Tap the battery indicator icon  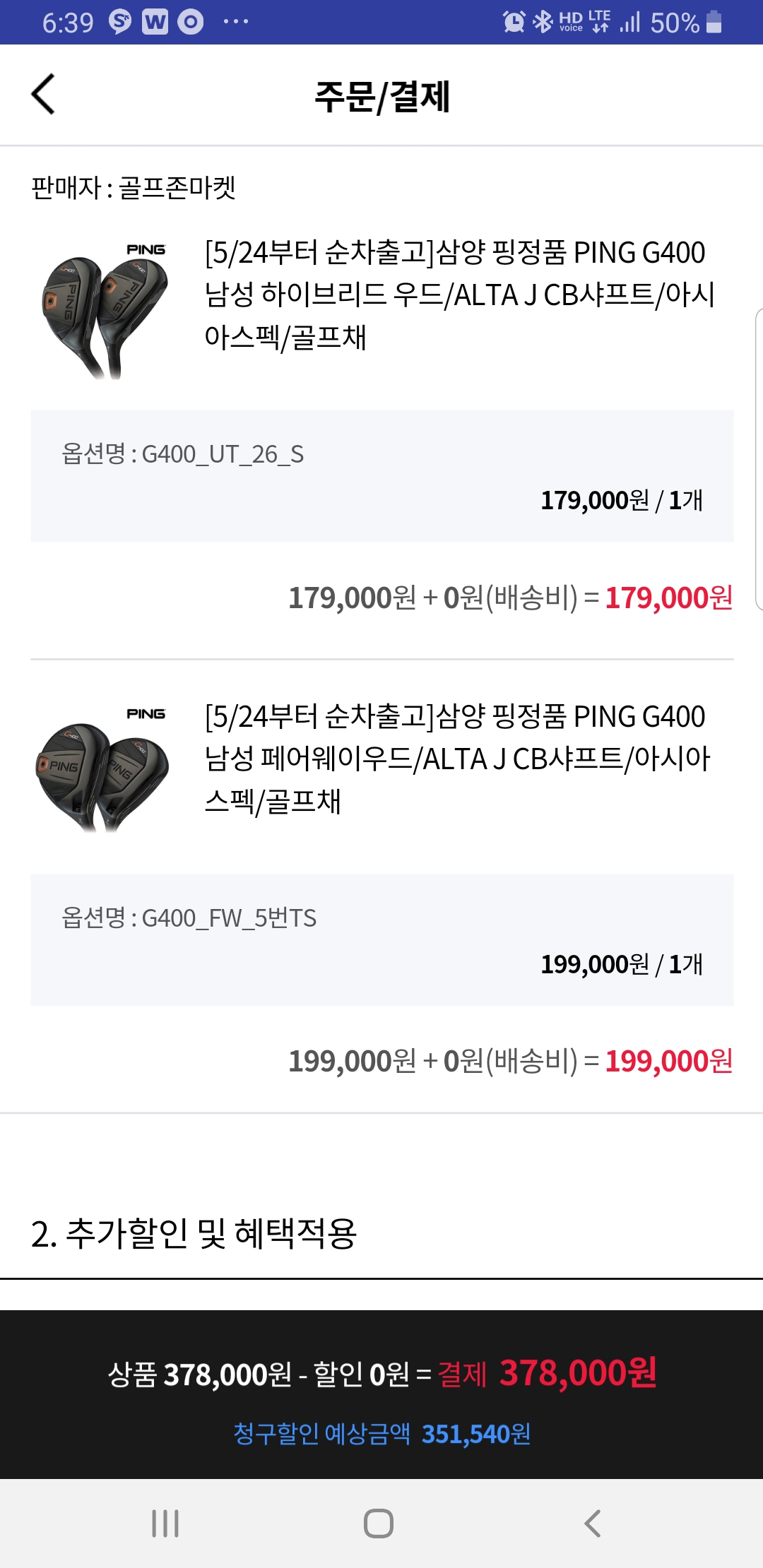[714, 22]
